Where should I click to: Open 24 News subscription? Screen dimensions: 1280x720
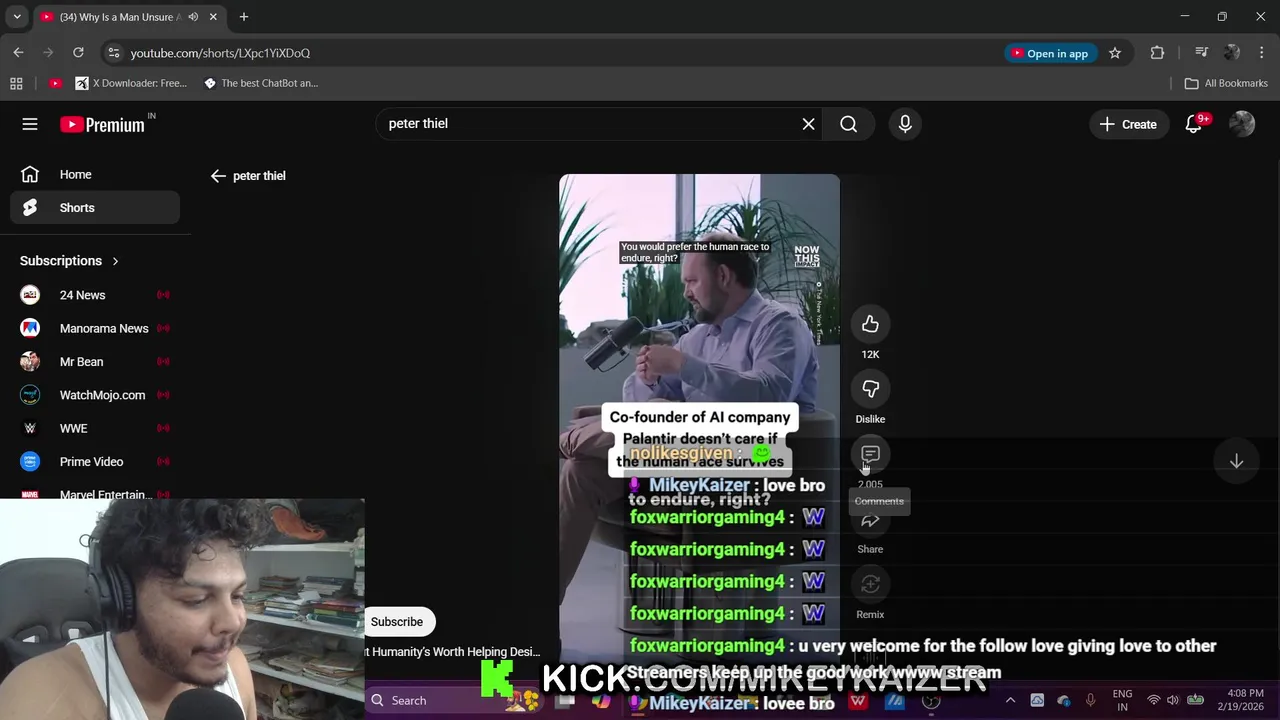click(95, 295)
